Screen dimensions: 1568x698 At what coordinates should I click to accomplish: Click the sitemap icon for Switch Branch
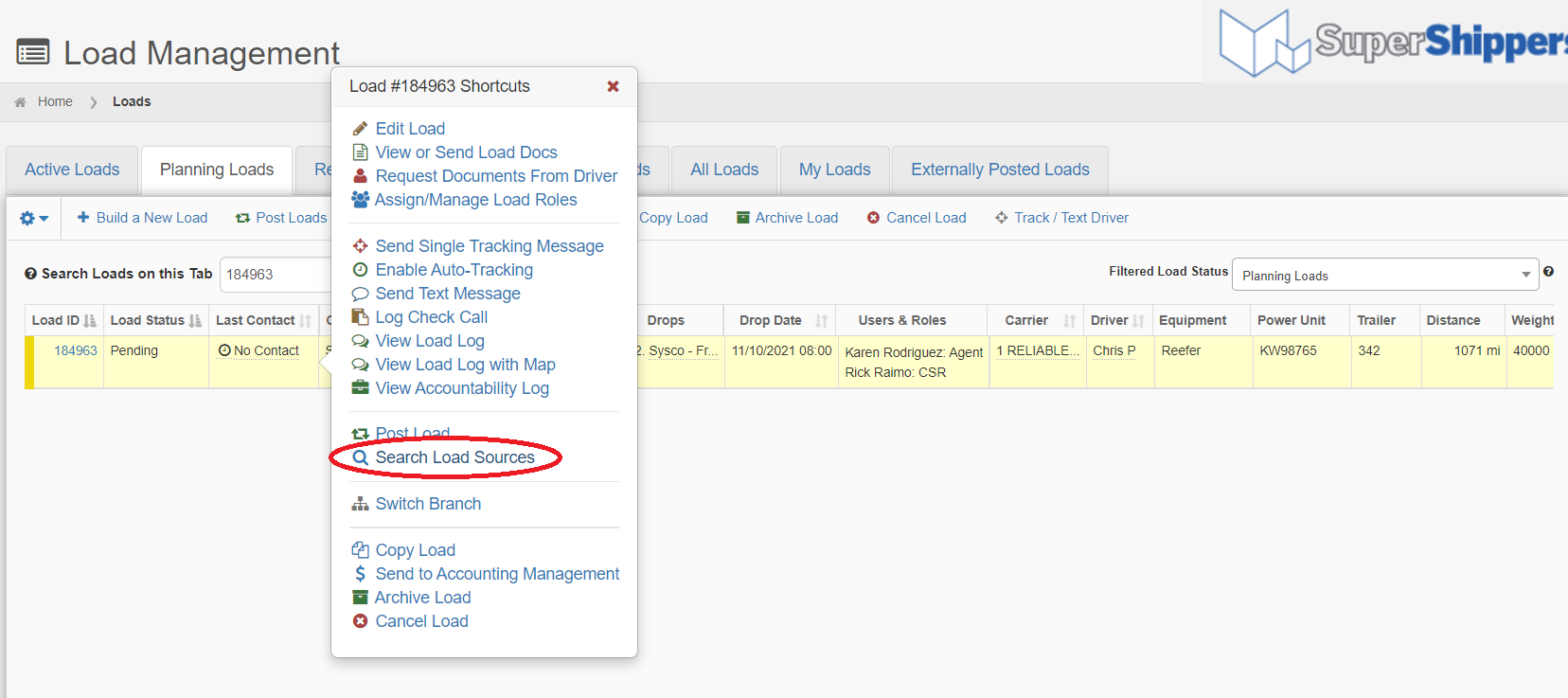coord(360,504)
